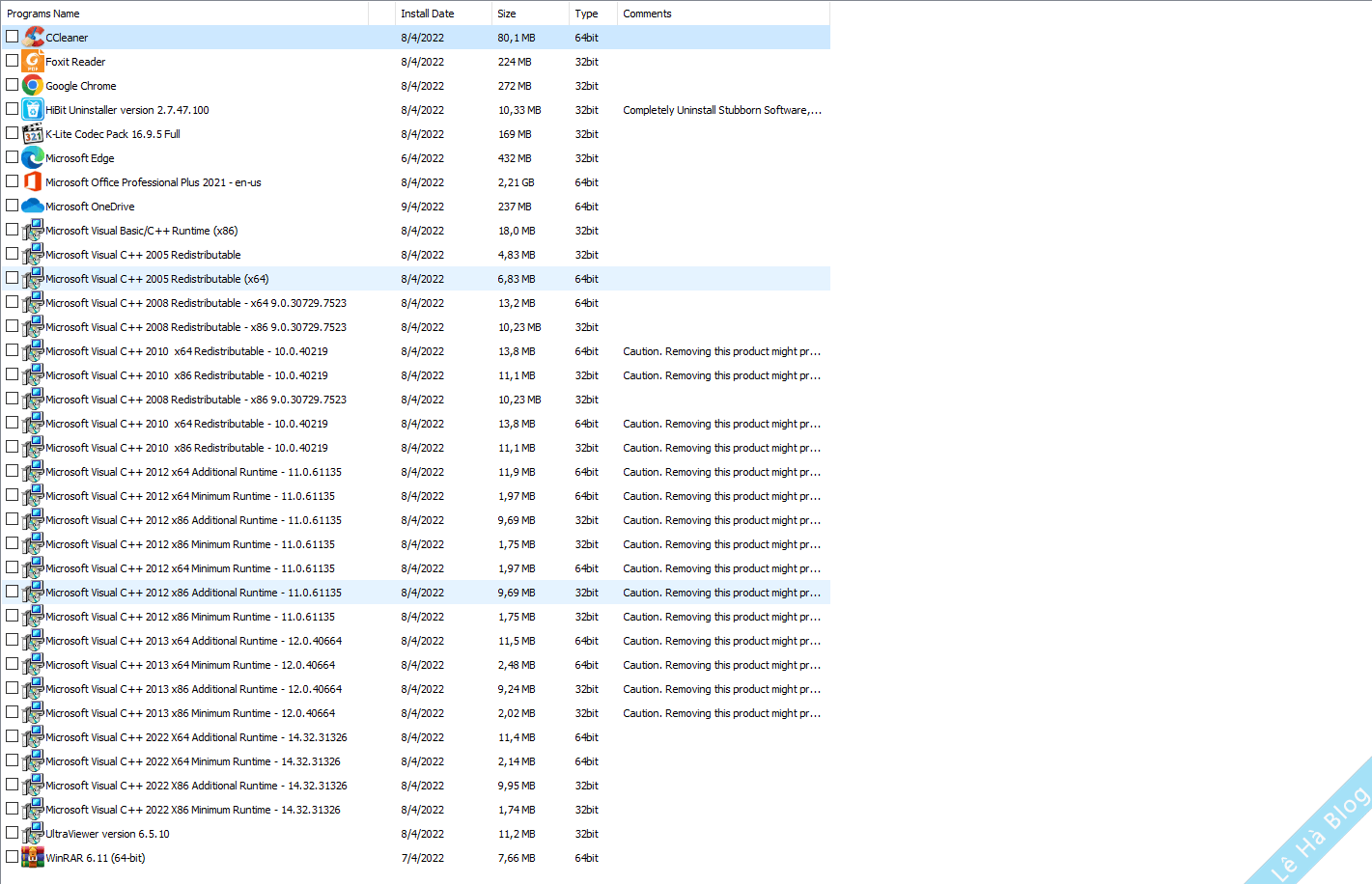Check the checkbox beside WinRAR 6.11
This screenshot has height=884, width=1372.
[13, 857]
